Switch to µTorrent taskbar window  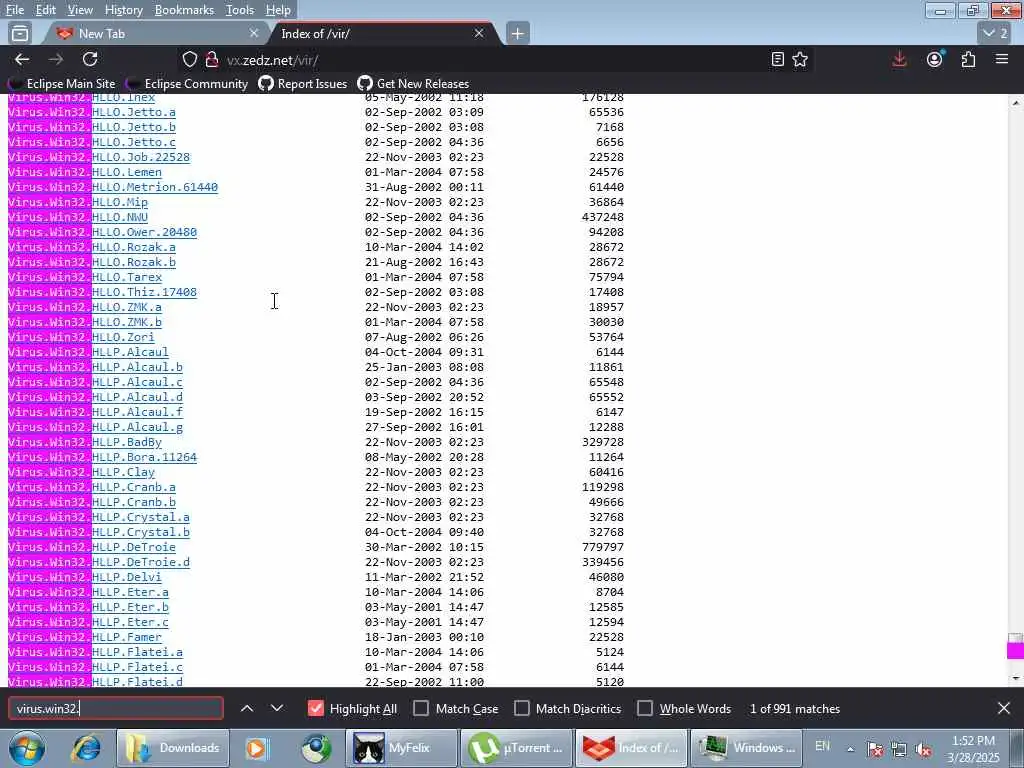click(516, 748)
